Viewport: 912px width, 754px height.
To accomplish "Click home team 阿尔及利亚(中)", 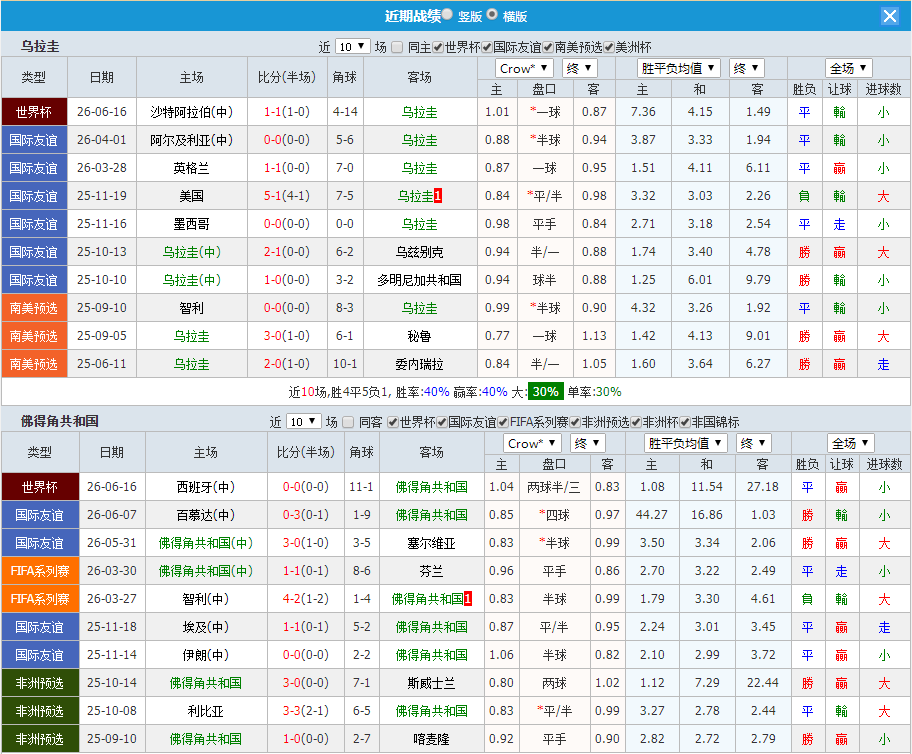I will coord(191,140).
